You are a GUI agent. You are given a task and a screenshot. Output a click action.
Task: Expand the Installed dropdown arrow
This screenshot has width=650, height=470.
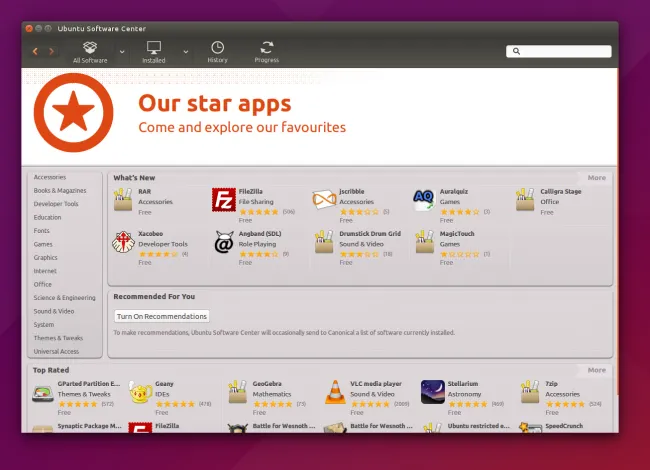[x=186, y=50]
